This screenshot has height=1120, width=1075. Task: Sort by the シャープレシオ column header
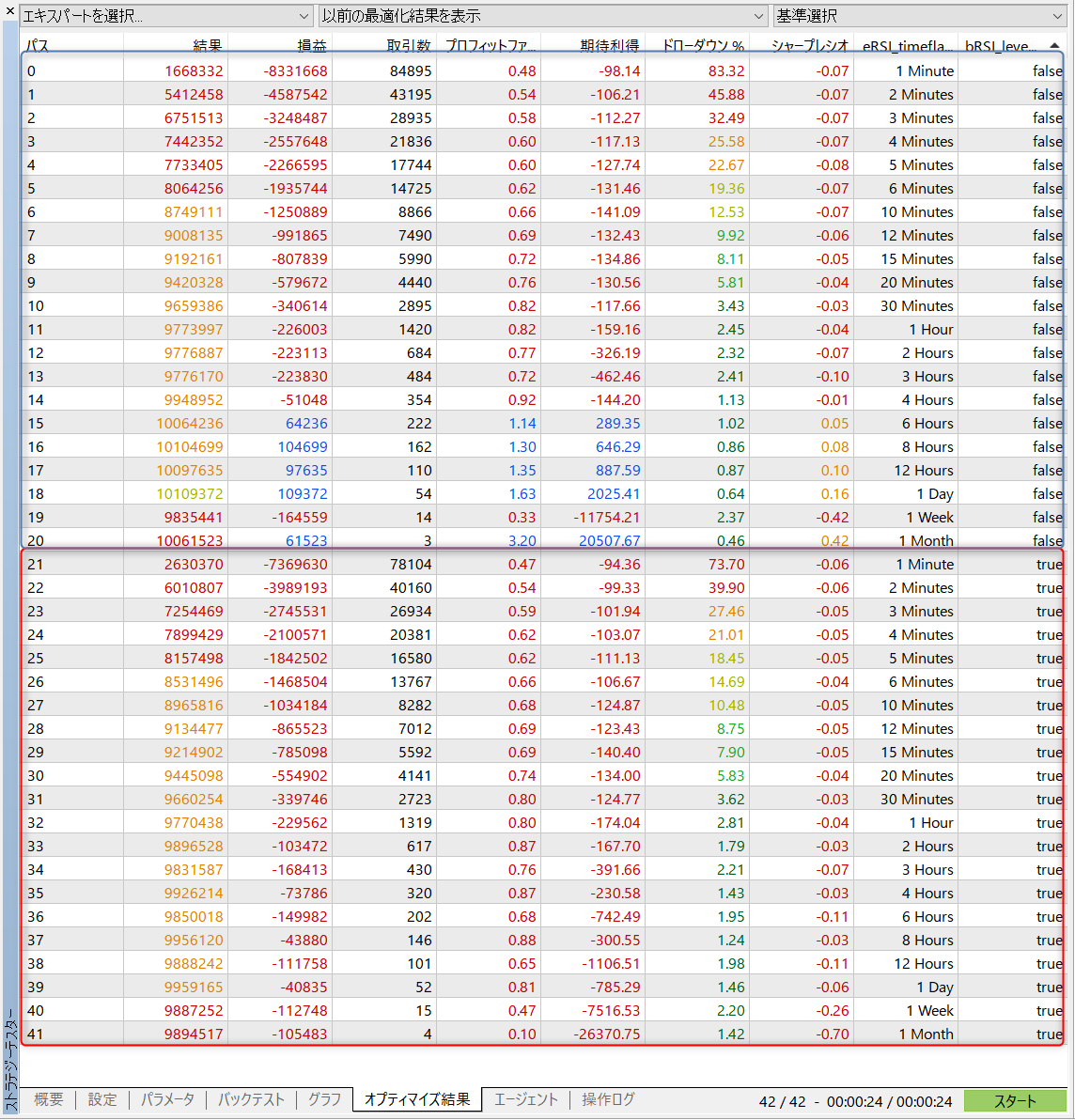(809, 46)
